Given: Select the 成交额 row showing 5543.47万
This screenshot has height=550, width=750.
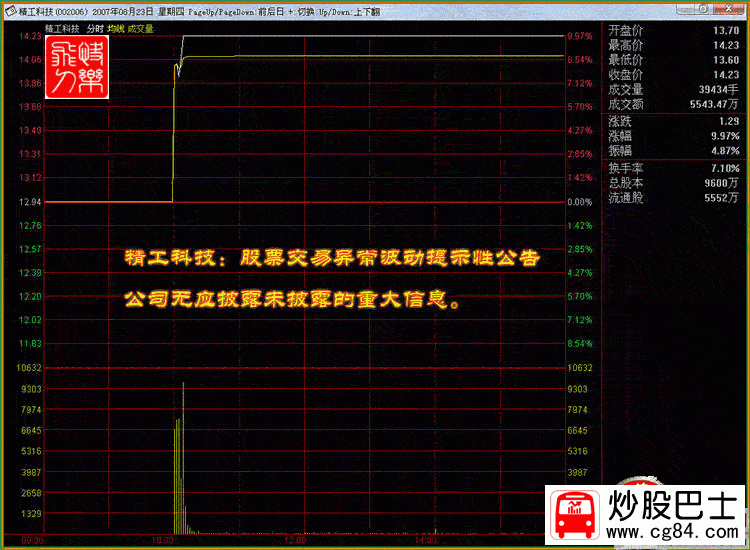Looking at the screenshot, I should click(673, 103).
